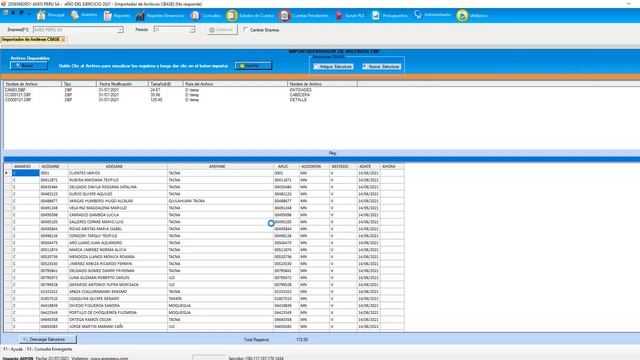This screenshot has height=360, width=640.
Task: Open the Presupuestos toolbar icon
Action: 376,16
